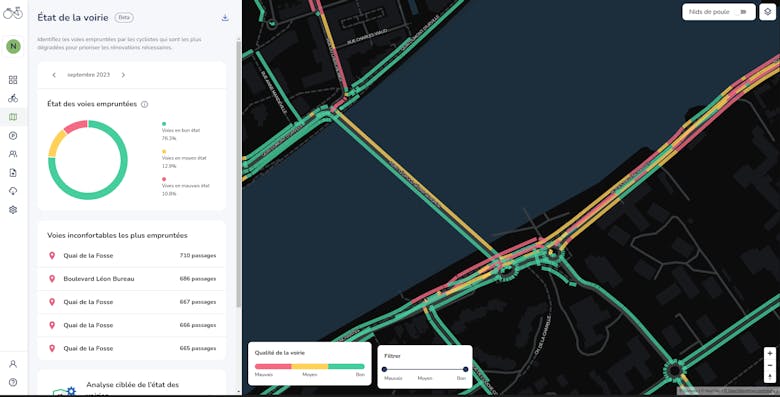Viewport: 780px width, 397px height.
Task: Select Quai de la Fosse 667 passages
Action: click(132, 302)
